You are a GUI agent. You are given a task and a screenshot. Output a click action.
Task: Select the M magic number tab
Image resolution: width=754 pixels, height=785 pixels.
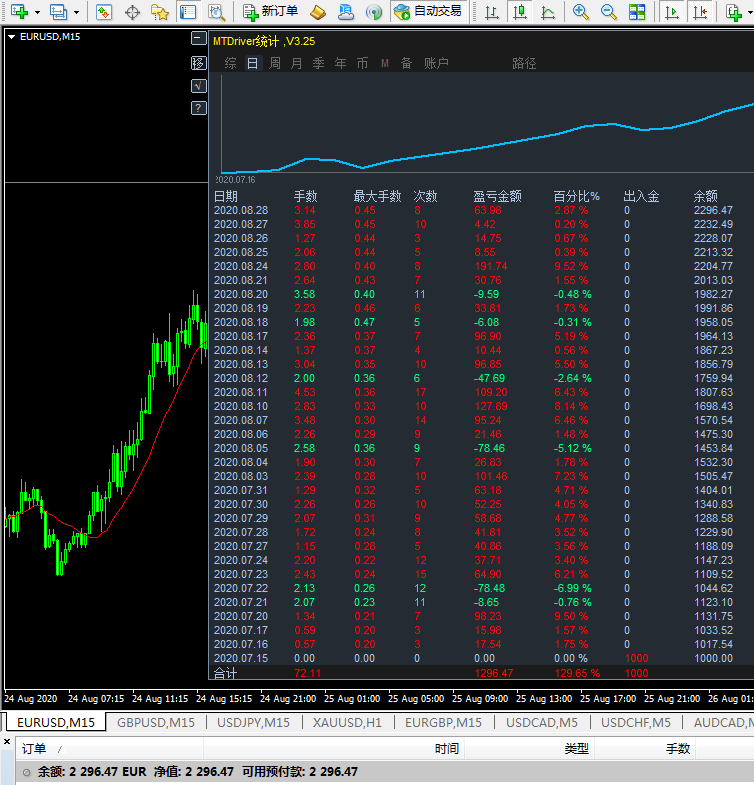(x=385, y=63)
